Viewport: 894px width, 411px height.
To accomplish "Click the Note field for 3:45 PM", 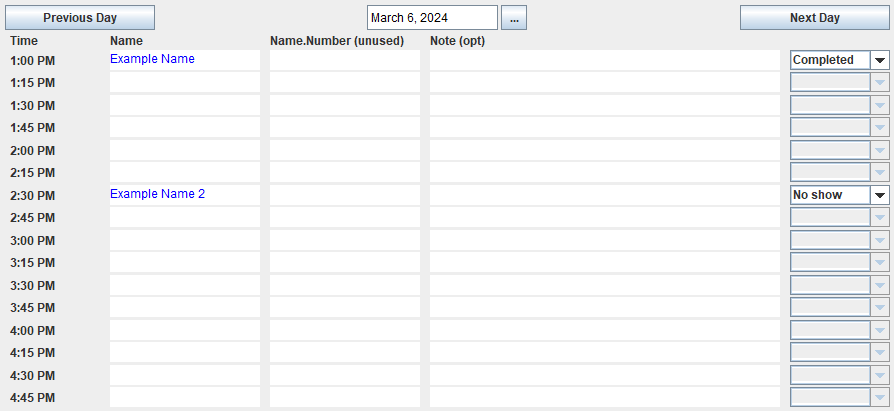I will 605,307.
